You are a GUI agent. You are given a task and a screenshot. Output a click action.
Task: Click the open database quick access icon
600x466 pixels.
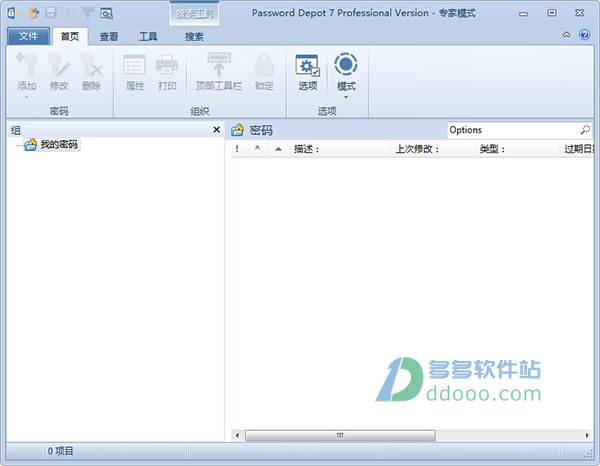pos(34,13)
